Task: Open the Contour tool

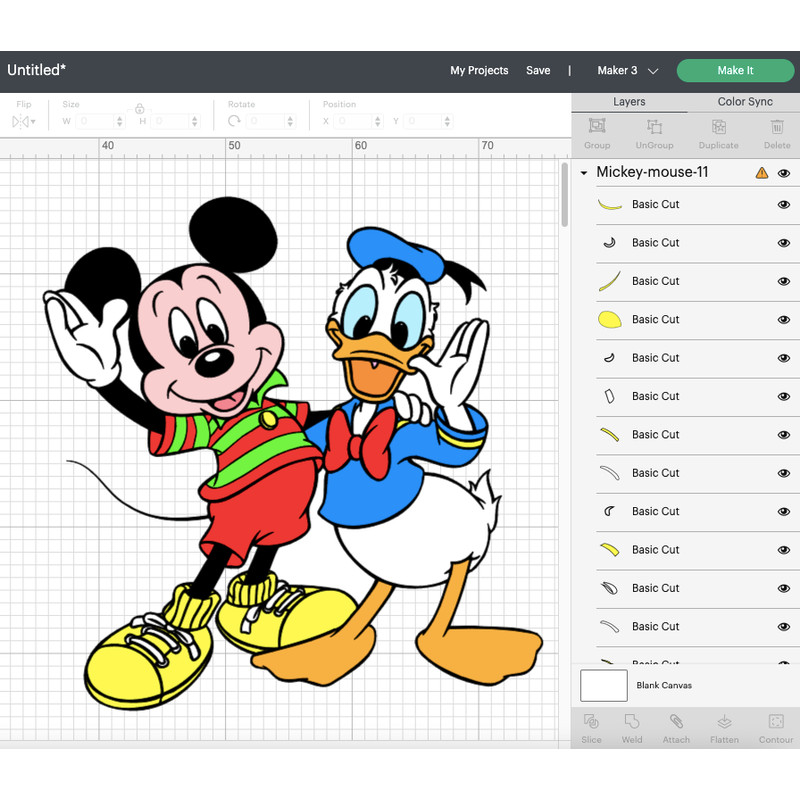Action: click(x=776, y=727)
